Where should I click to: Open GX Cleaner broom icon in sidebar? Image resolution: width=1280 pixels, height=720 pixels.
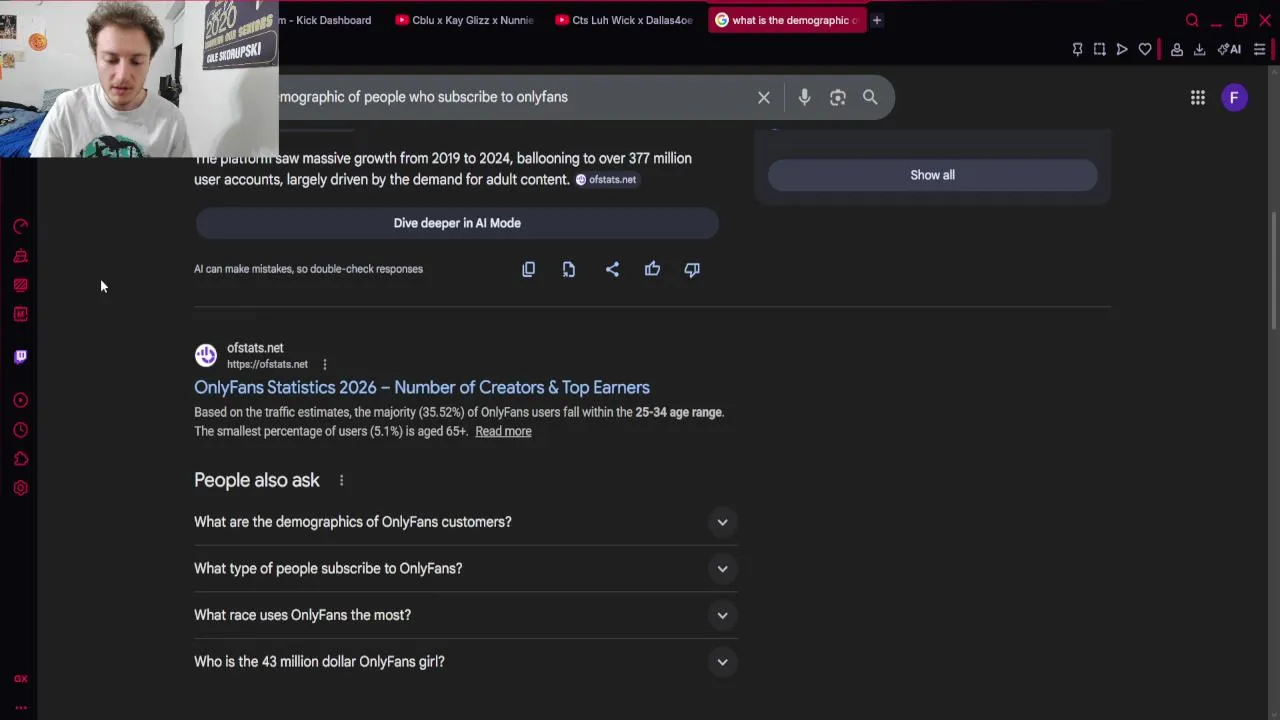tap(20, 256)
